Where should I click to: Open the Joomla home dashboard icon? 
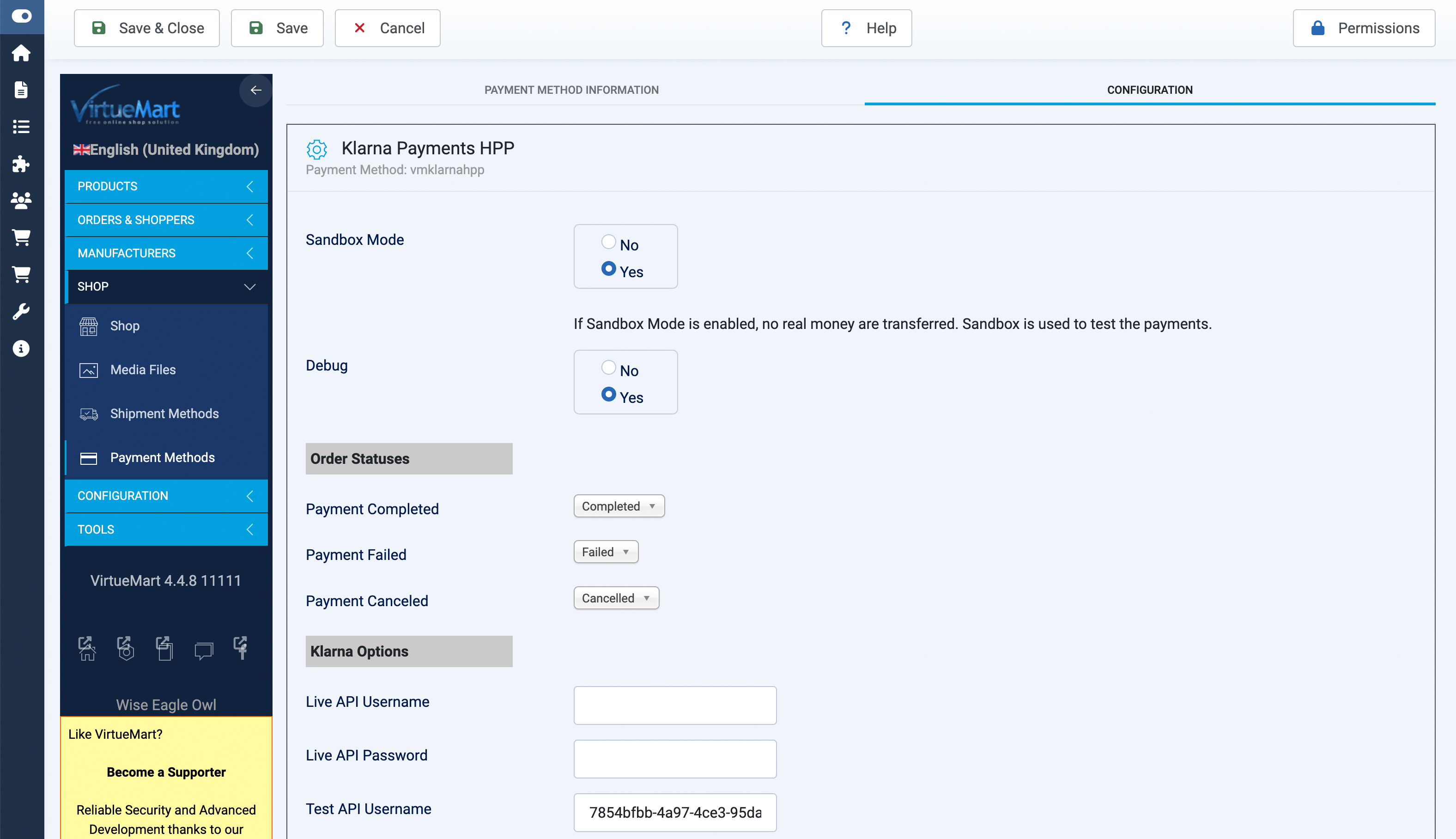tap(21, 53)
